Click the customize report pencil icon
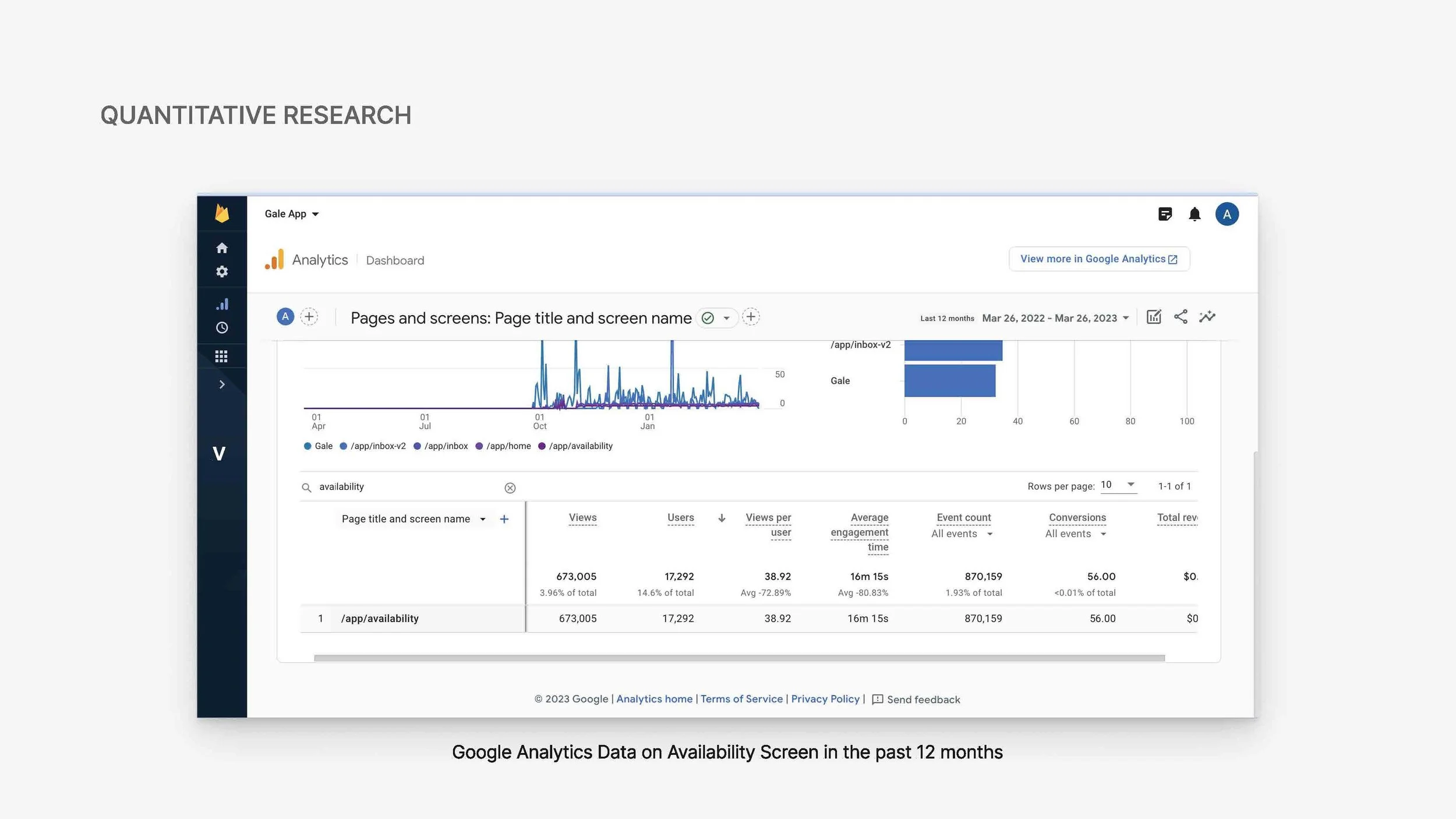Screen dimensions: 1456x819 point(1154,317)
